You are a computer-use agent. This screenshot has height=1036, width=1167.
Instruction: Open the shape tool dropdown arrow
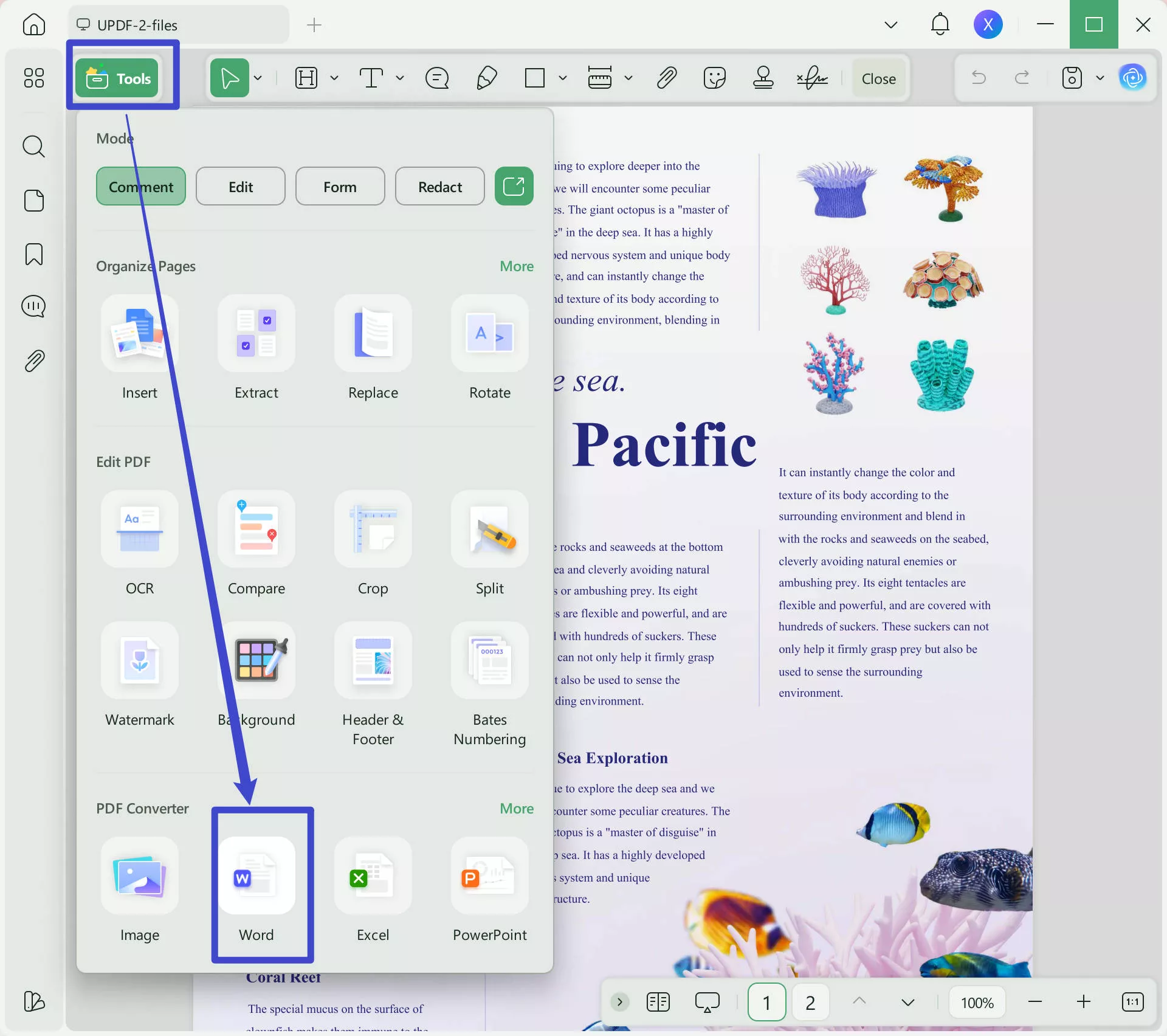(x=562, y=78)
